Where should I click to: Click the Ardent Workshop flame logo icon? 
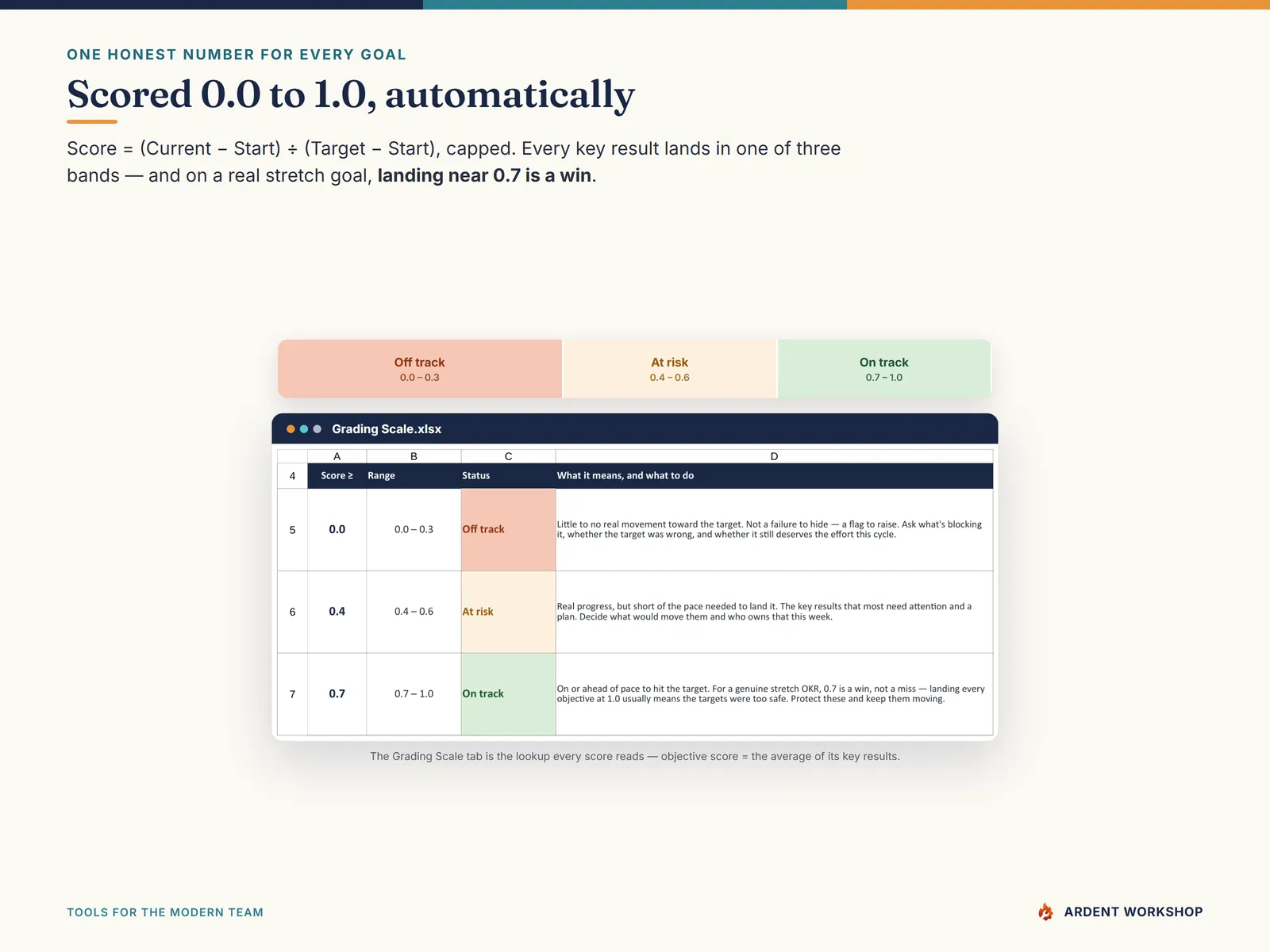point(1045,912)
